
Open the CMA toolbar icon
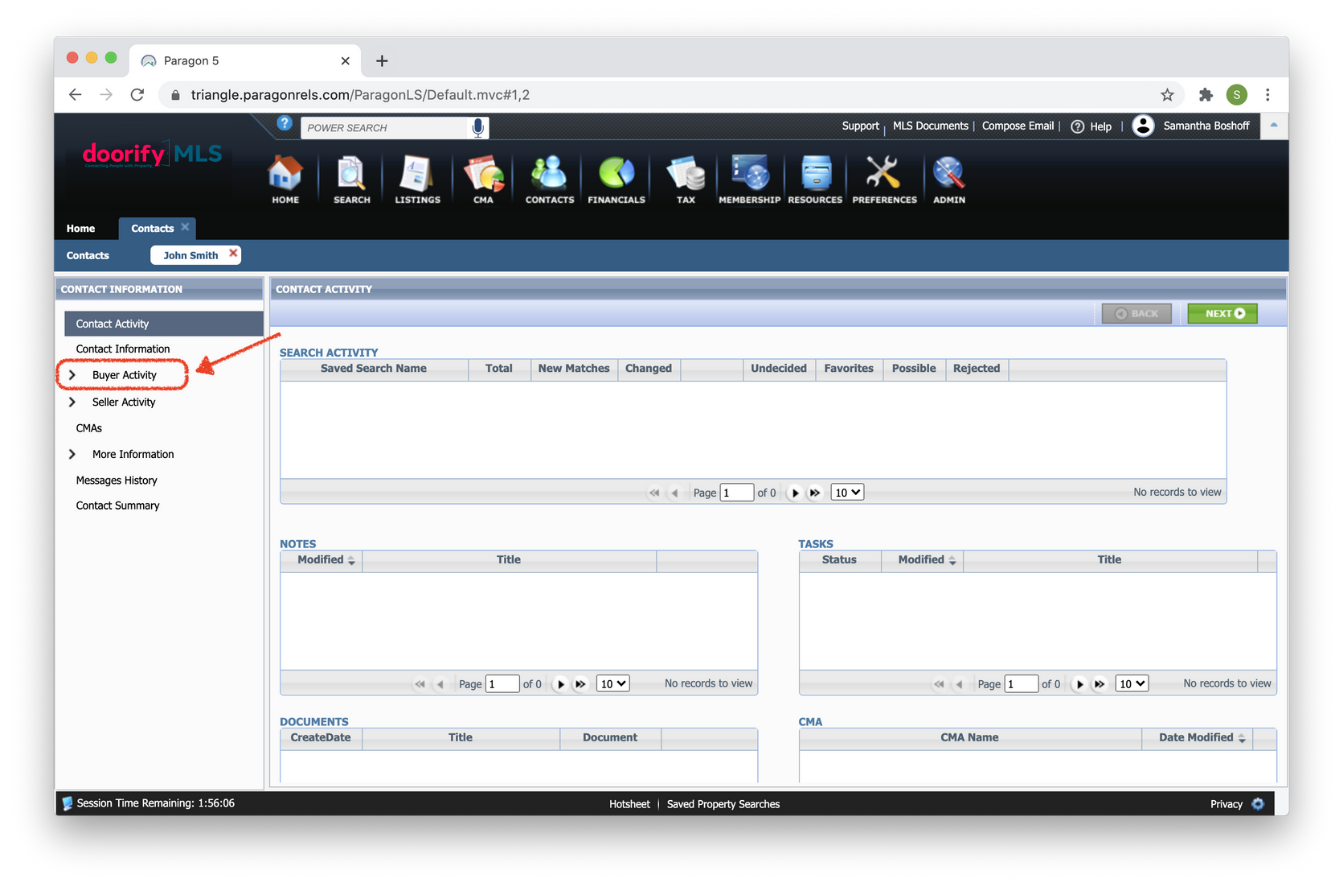[484, 180]
